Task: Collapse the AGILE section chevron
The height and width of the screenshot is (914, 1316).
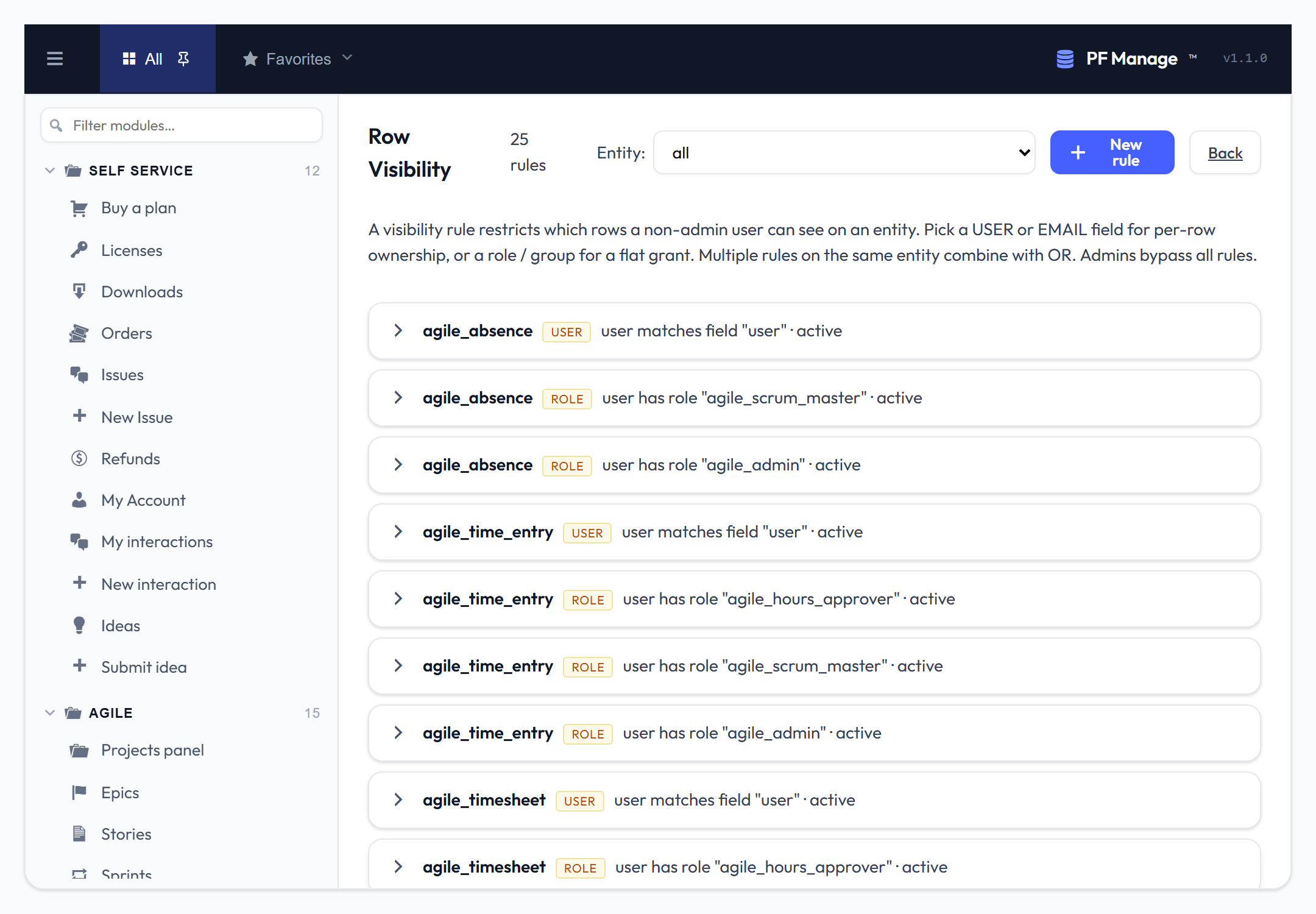Action: click(x=50, y=713)
